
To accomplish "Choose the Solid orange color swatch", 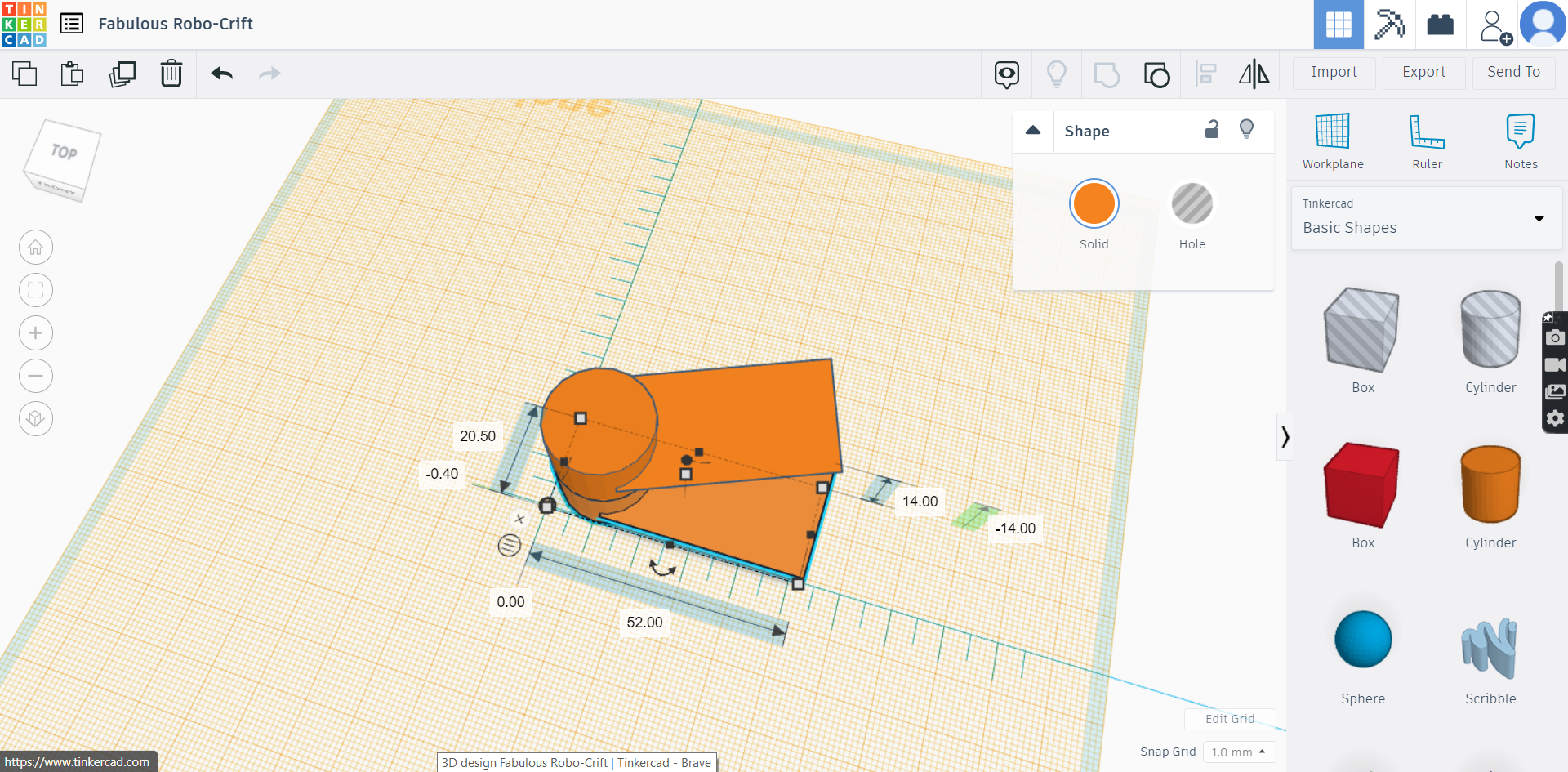I will tap(1094, 203).
